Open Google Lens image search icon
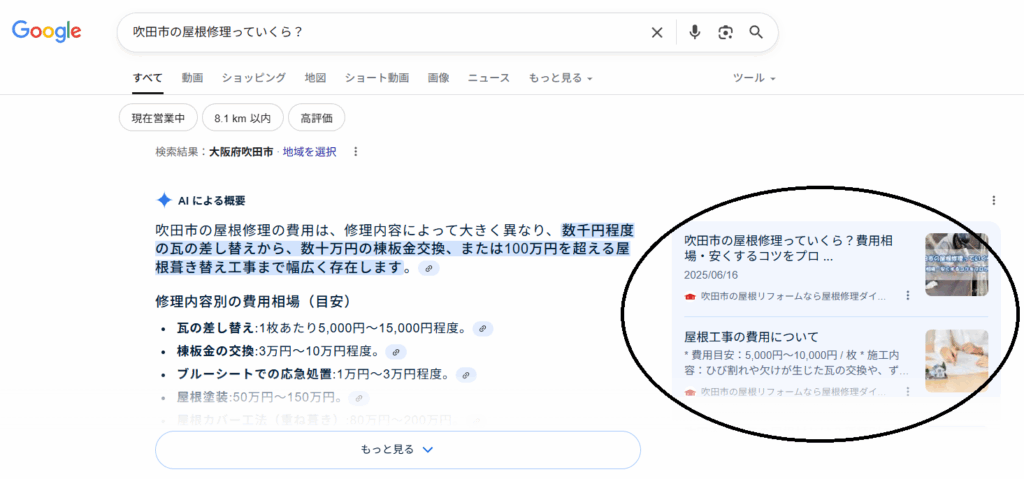Screen dimensions: 1024x479 point(725,33)
